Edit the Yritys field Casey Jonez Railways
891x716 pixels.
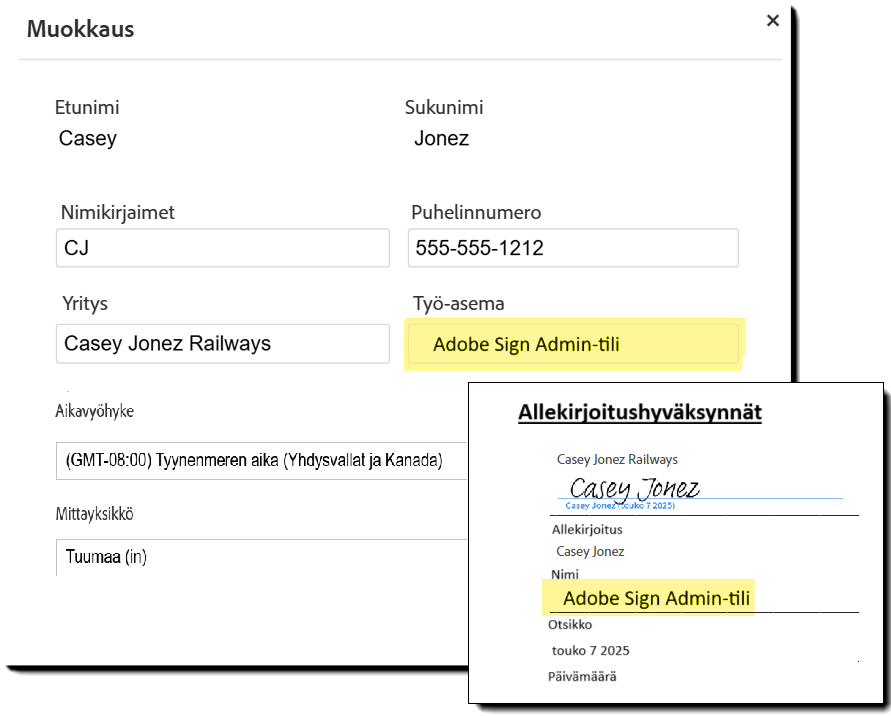[x=223, y=343]
